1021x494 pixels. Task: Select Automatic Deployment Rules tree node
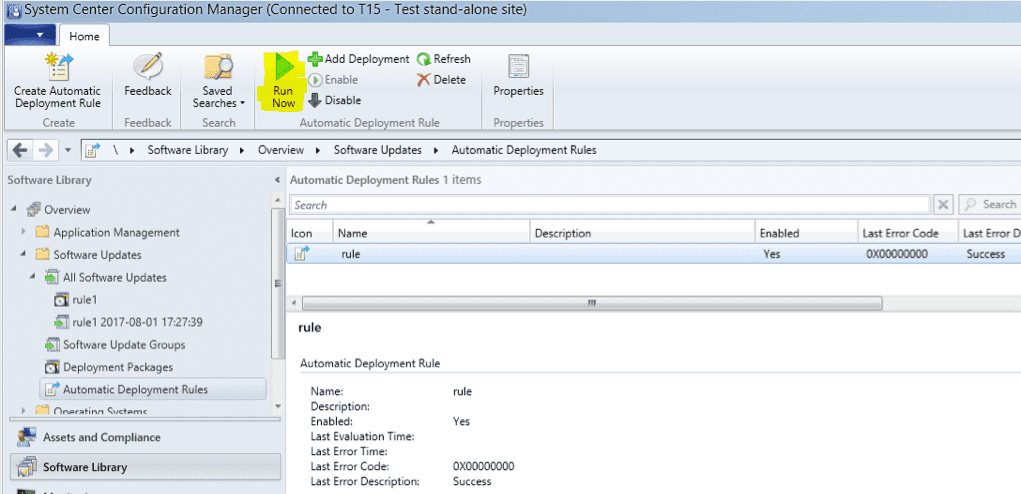coord(154,389)
